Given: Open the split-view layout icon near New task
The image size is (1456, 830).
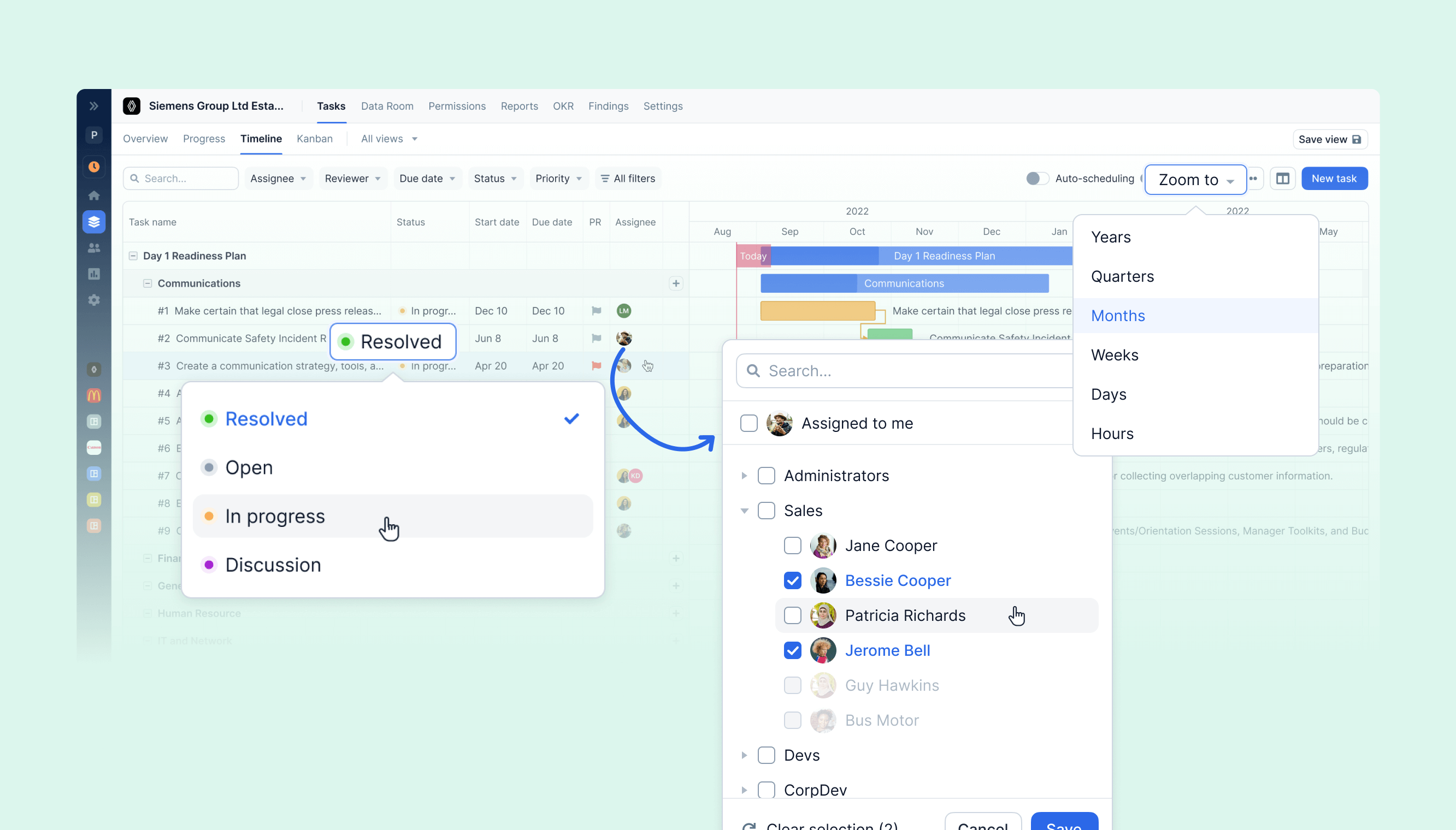Looking at the screenshot, I should tap(1283, 179).
